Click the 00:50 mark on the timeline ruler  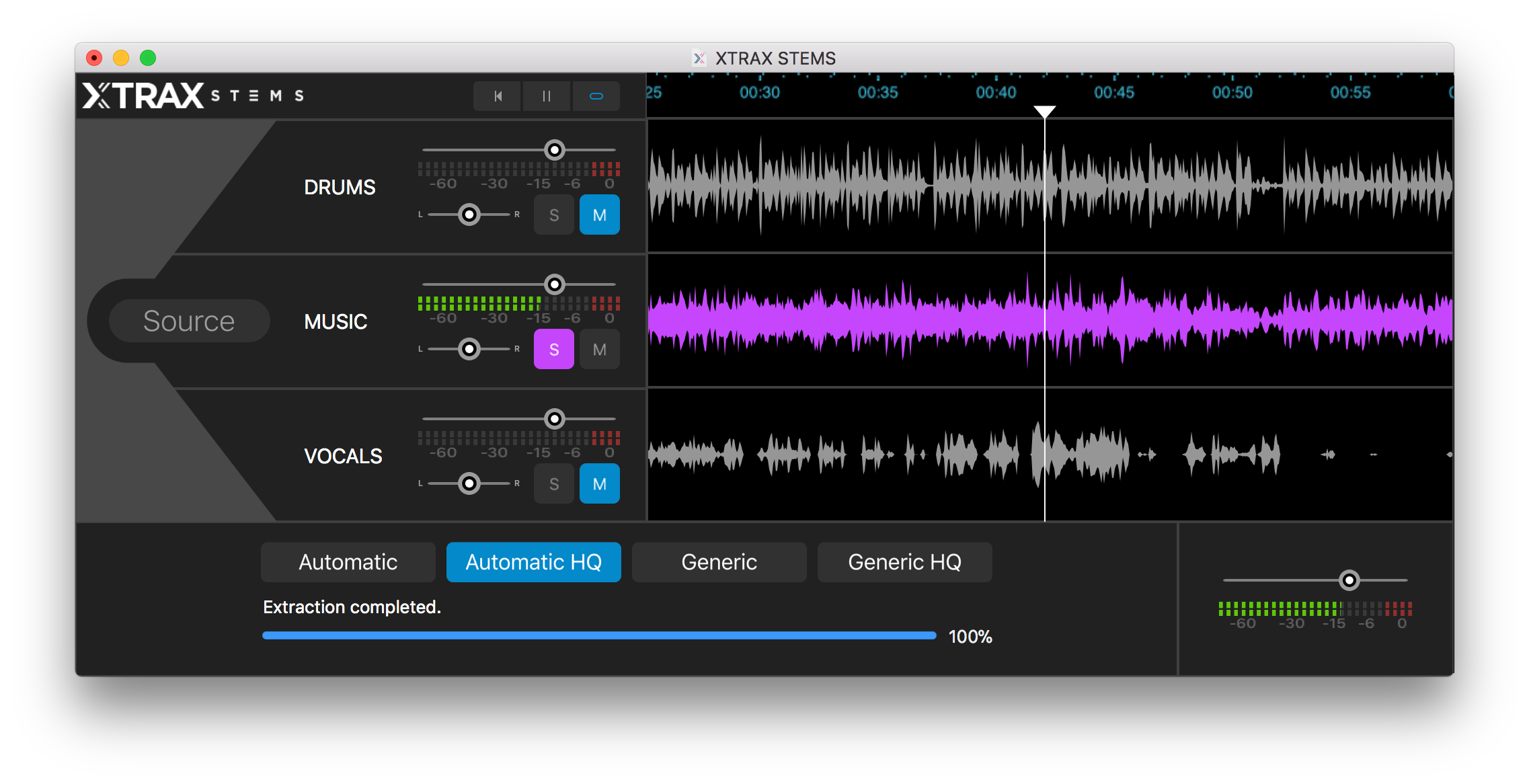click(x=1232, y=93)
